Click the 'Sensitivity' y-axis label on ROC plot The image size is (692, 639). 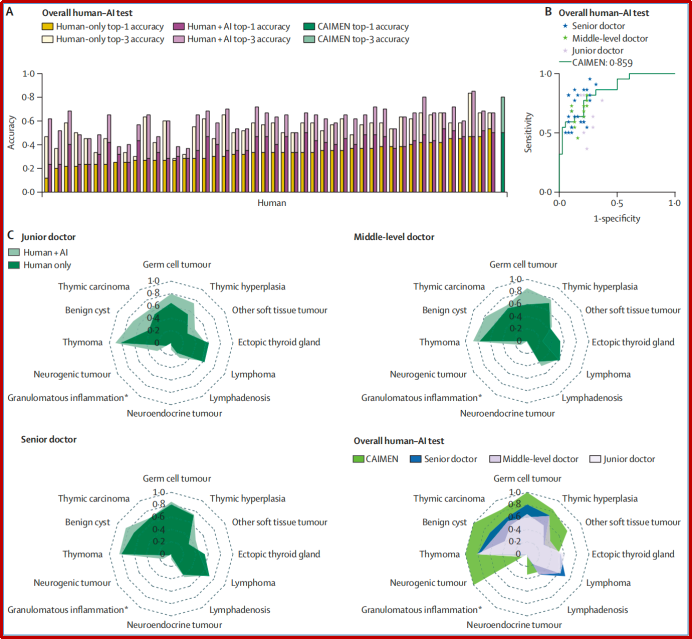pyautogui.click(x=529, y=132)
